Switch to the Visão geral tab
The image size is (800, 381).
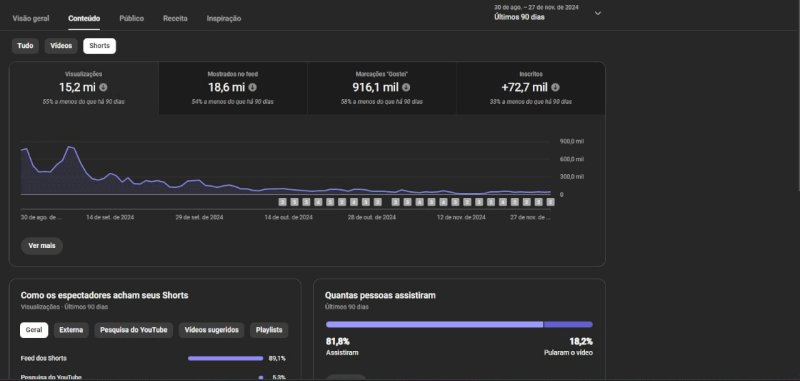coord(31,18)
